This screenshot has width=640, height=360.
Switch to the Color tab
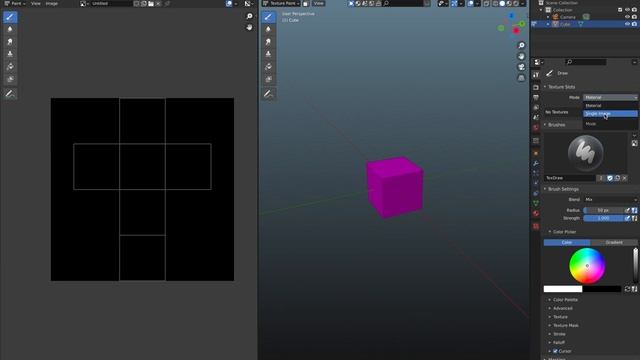pos(567,242)
